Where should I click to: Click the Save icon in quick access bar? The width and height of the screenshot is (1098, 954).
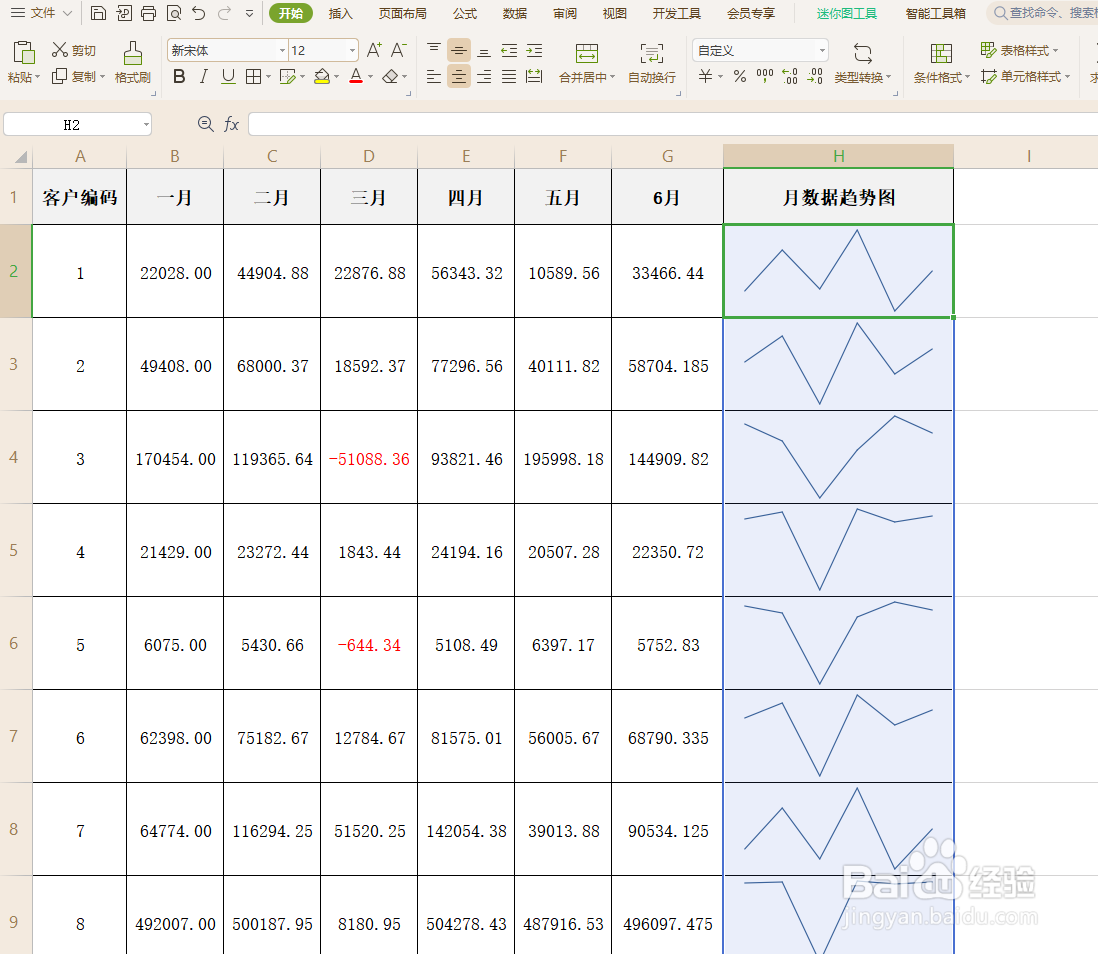coord(99,13)
